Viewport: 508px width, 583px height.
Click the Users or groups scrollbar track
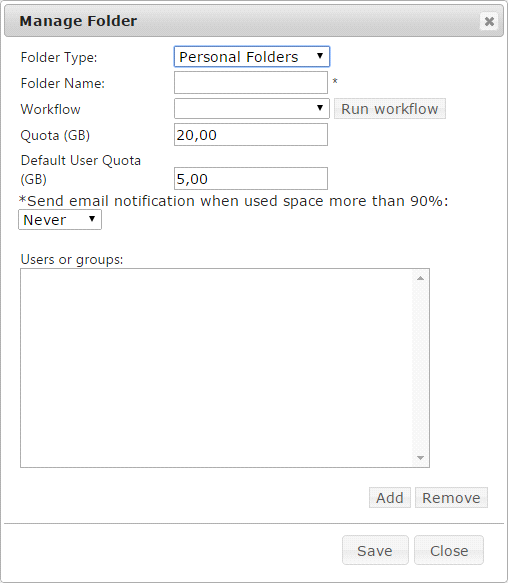click(x=421, y=368)
